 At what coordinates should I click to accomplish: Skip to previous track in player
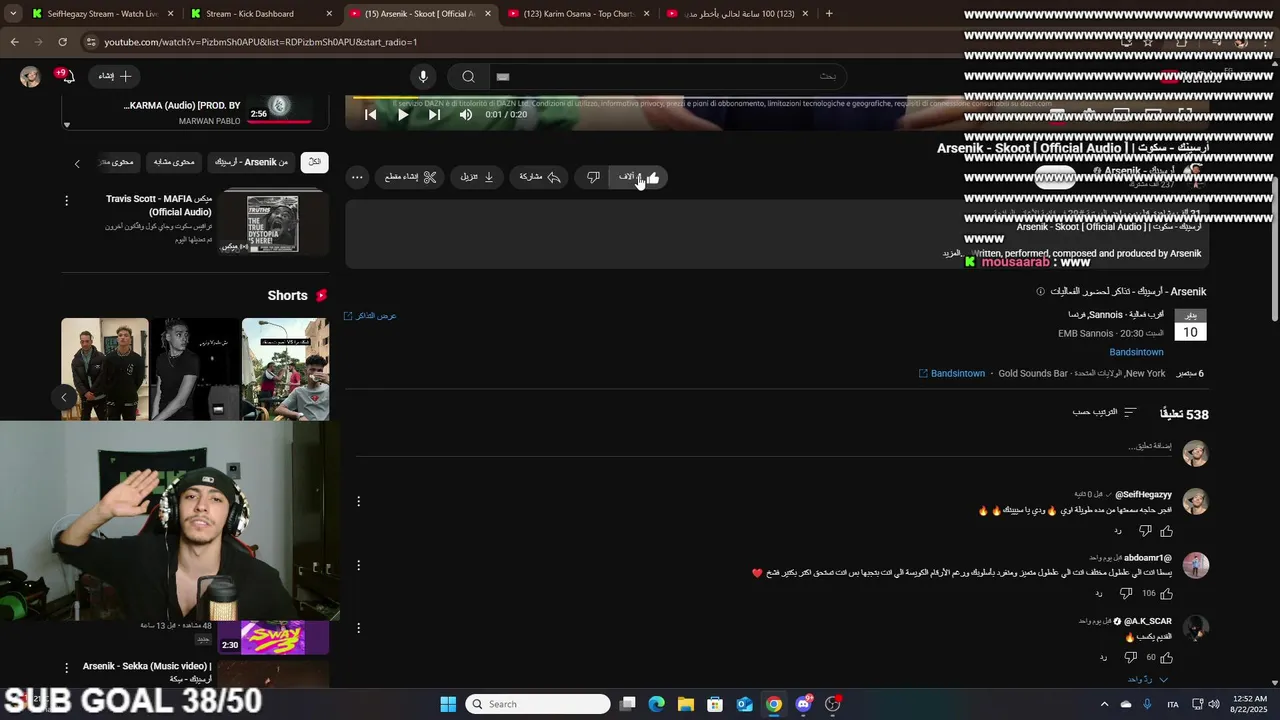click(x=370, y=115)
